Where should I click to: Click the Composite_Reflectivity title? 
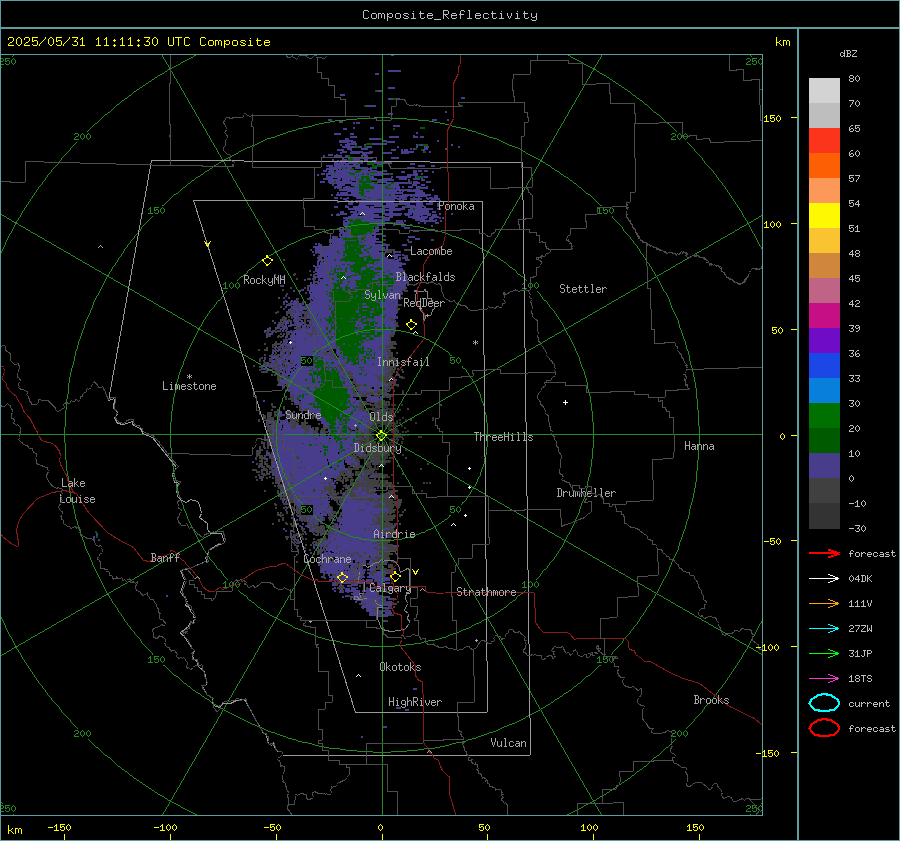point(450,15)
